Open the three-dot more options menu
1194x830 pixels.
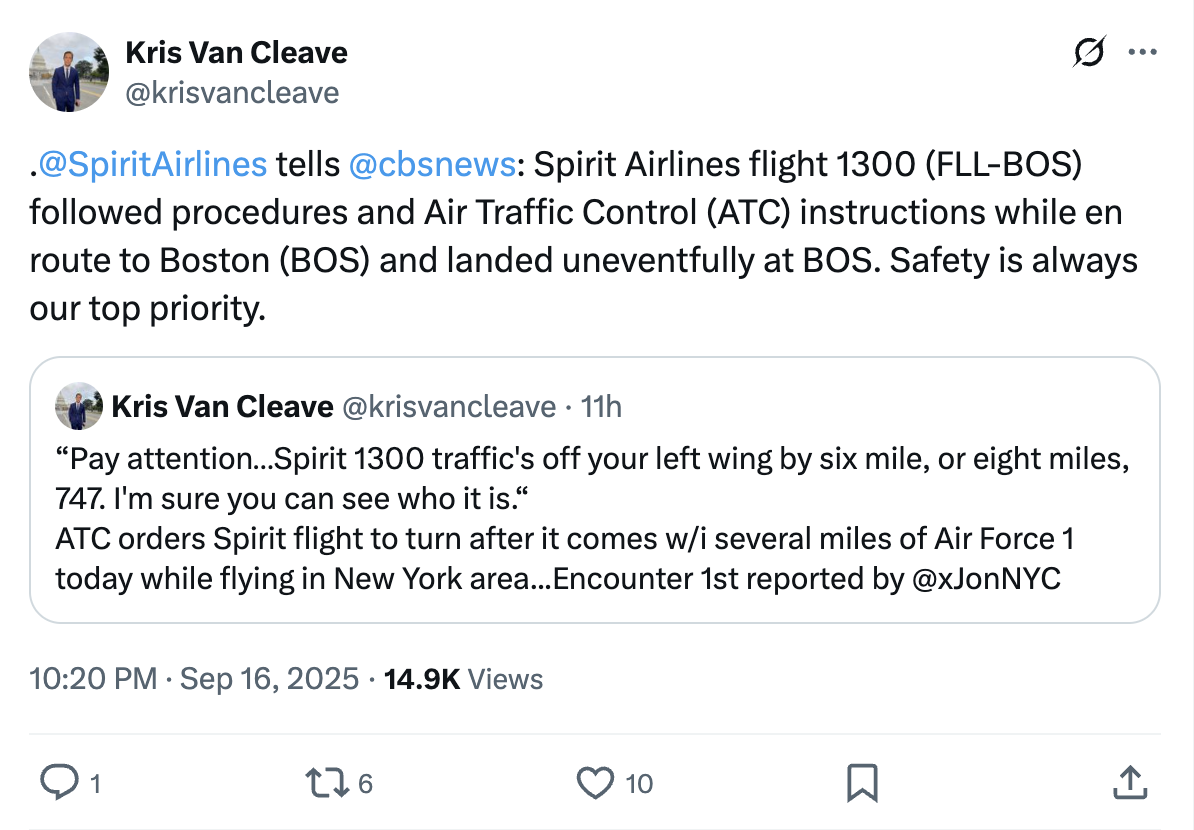coord(1142,52)
